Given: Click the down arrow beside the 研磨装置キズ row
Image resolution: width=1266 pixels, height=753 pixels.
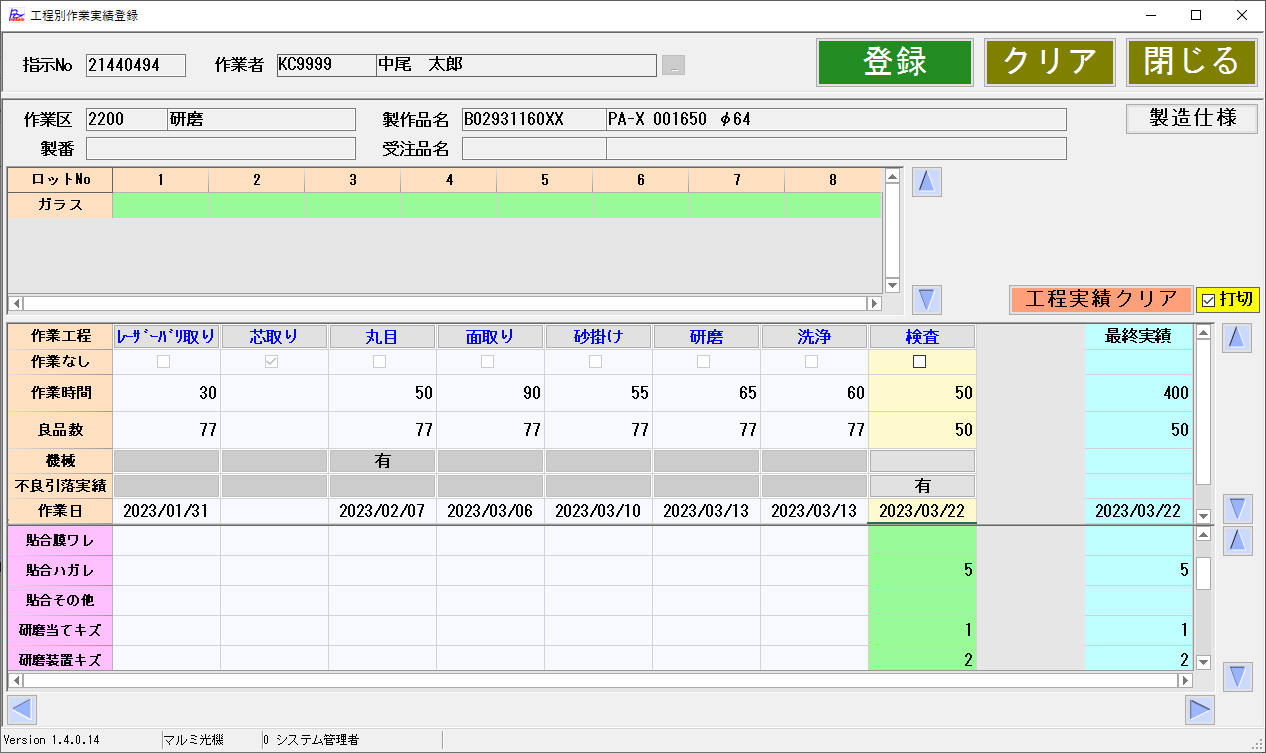Looking at the screenshot, I should pyautogui.click(x=1237, y=677).
